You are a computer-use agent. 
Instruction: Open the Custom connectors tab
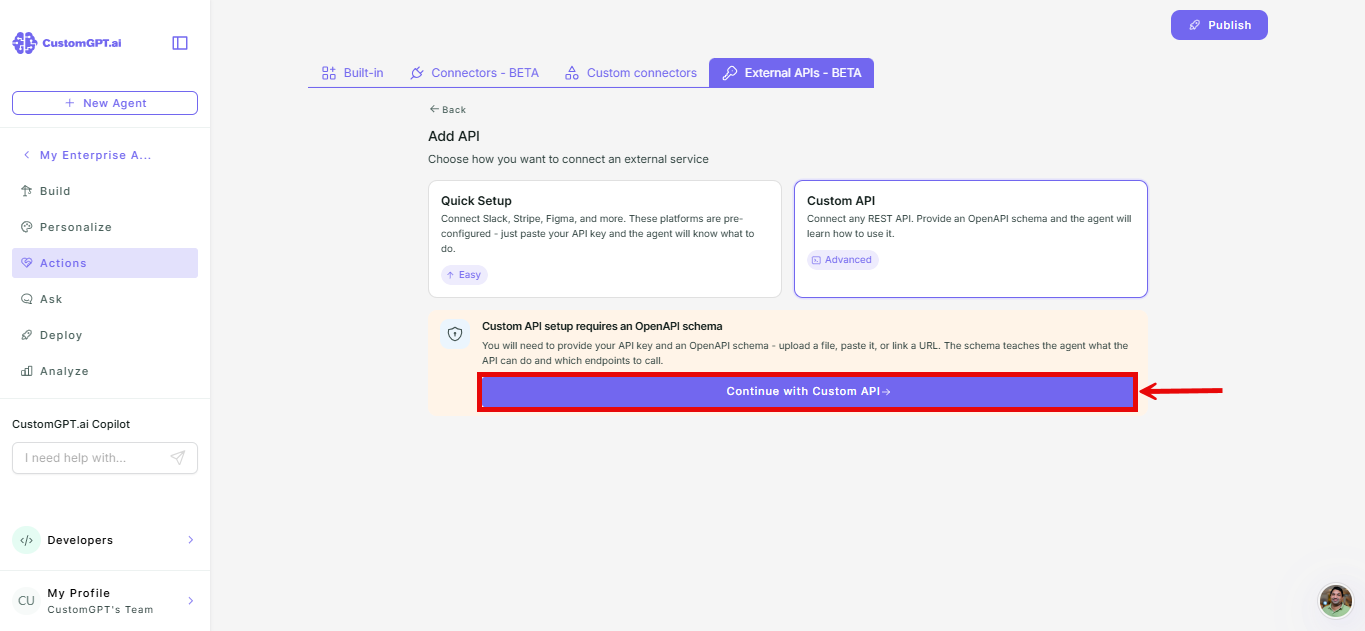coord(631,73)
